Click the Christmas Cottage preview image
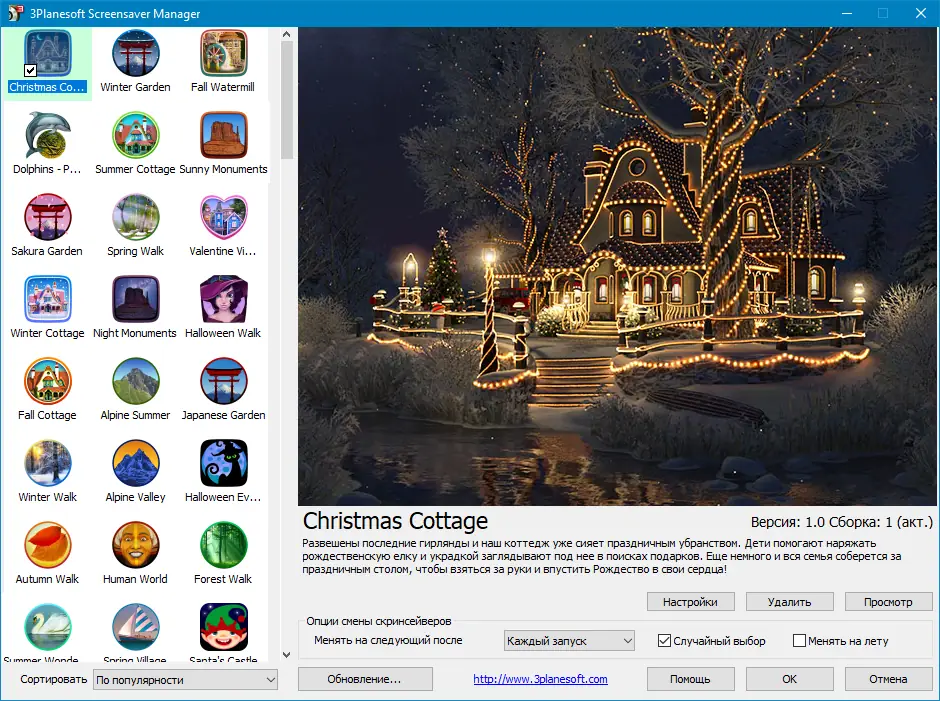The width and height of the screenshot is (940, 701). pos(616,266)
